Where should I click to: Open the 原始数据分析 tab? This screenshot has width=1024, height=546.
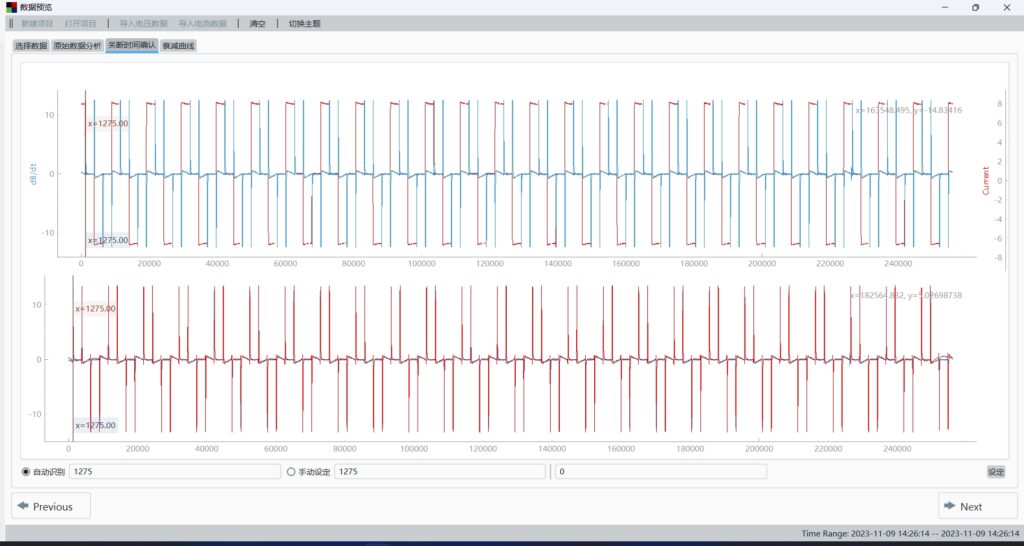click(x=77, y=46)
